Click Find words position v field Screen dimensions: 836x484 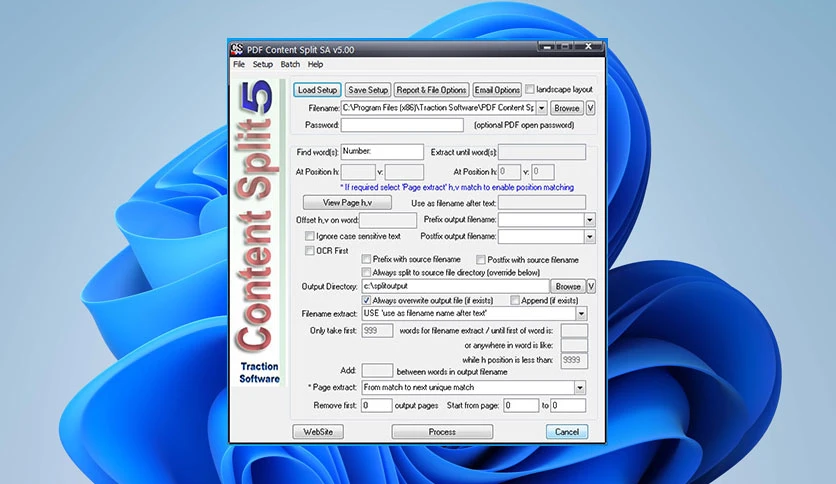coord(404,172)
